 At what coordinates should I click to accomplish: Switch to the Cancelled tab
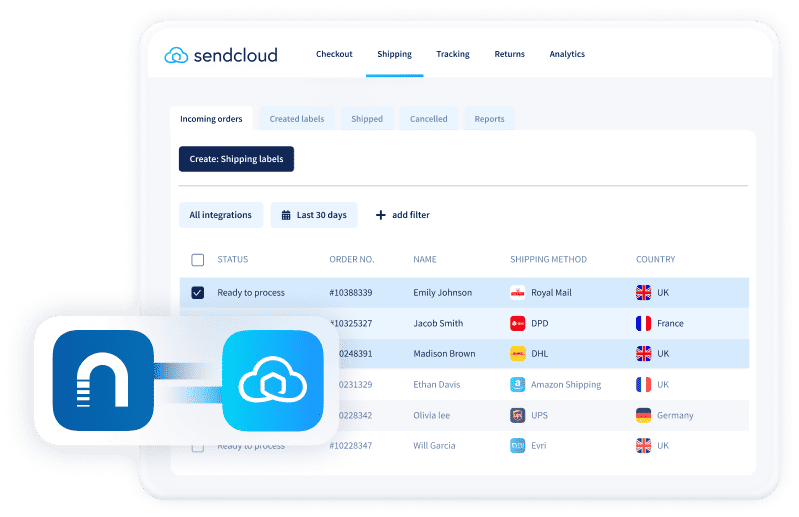429,119
